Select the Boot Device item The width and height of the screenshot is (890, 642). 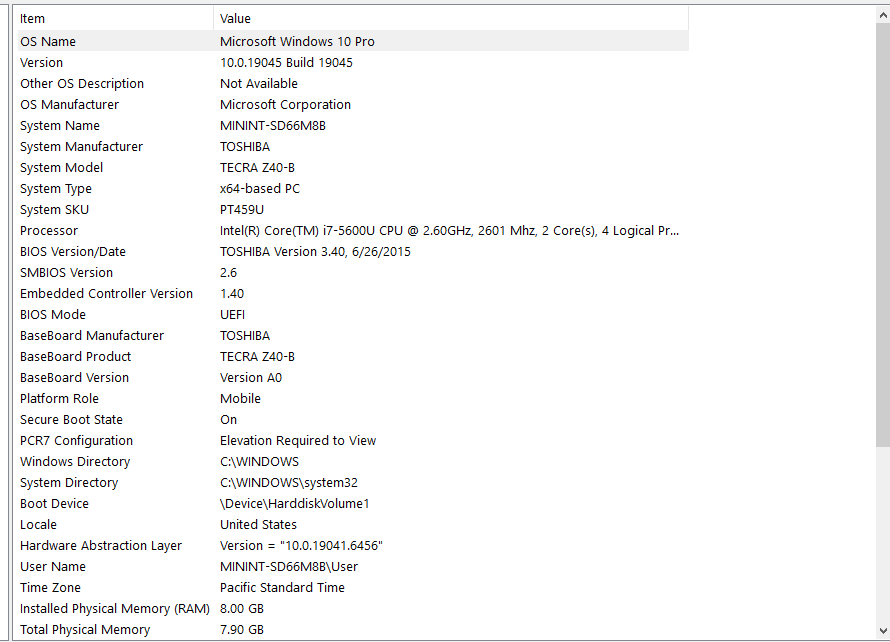54,503
